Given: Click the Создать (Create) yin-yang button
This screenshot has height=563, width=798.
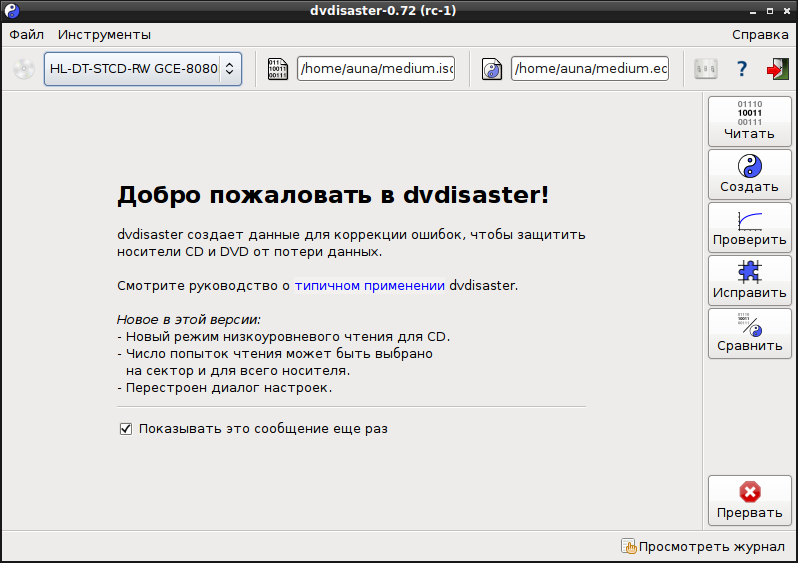Looking at the screenshot, I should pos(750,174).
